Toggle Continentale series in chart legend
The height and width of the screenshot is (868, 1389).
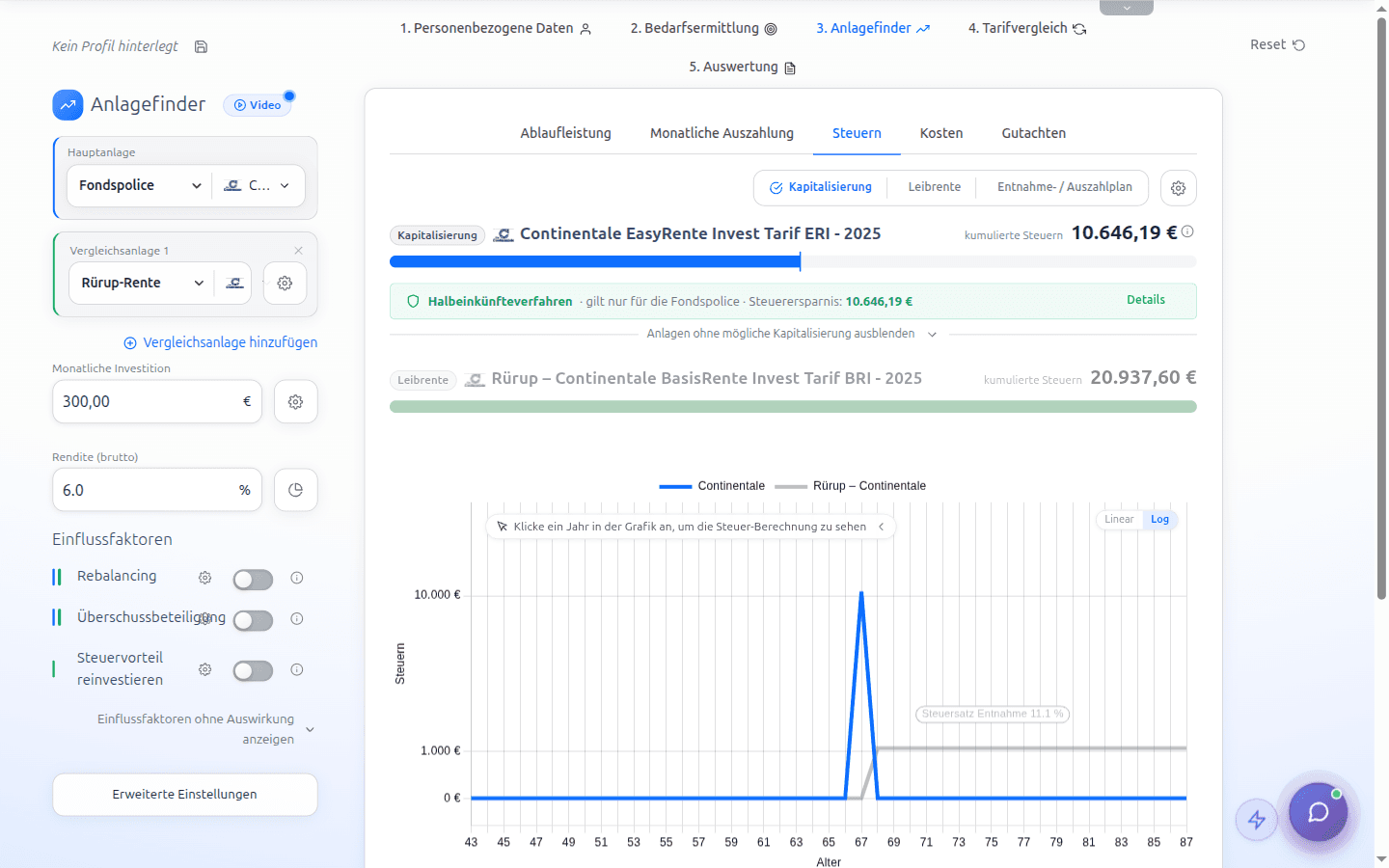(712, 486)
